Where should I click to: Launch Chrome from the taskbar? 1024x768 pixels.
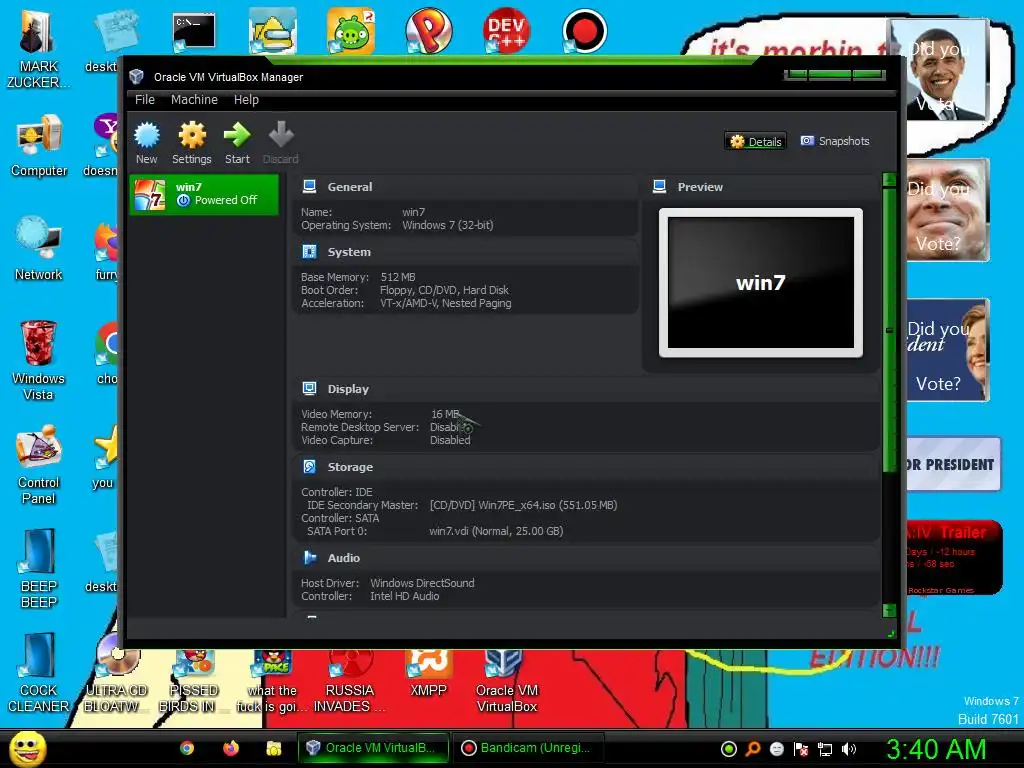click(x=187, y=748)
